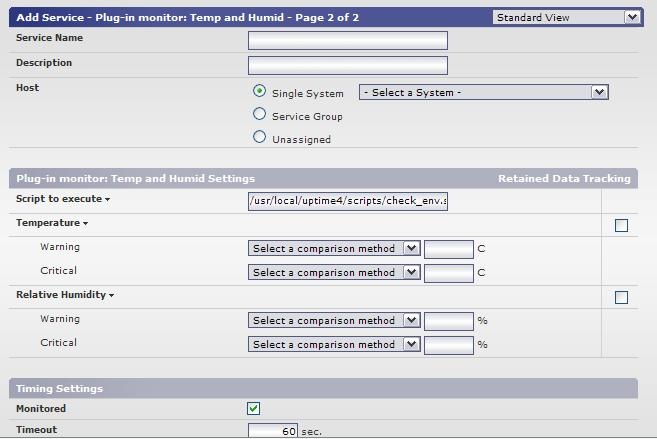This screenshot has width=657, height=439.
Task: Uncheck the Monitored checkbox
Action: [254, 408]
